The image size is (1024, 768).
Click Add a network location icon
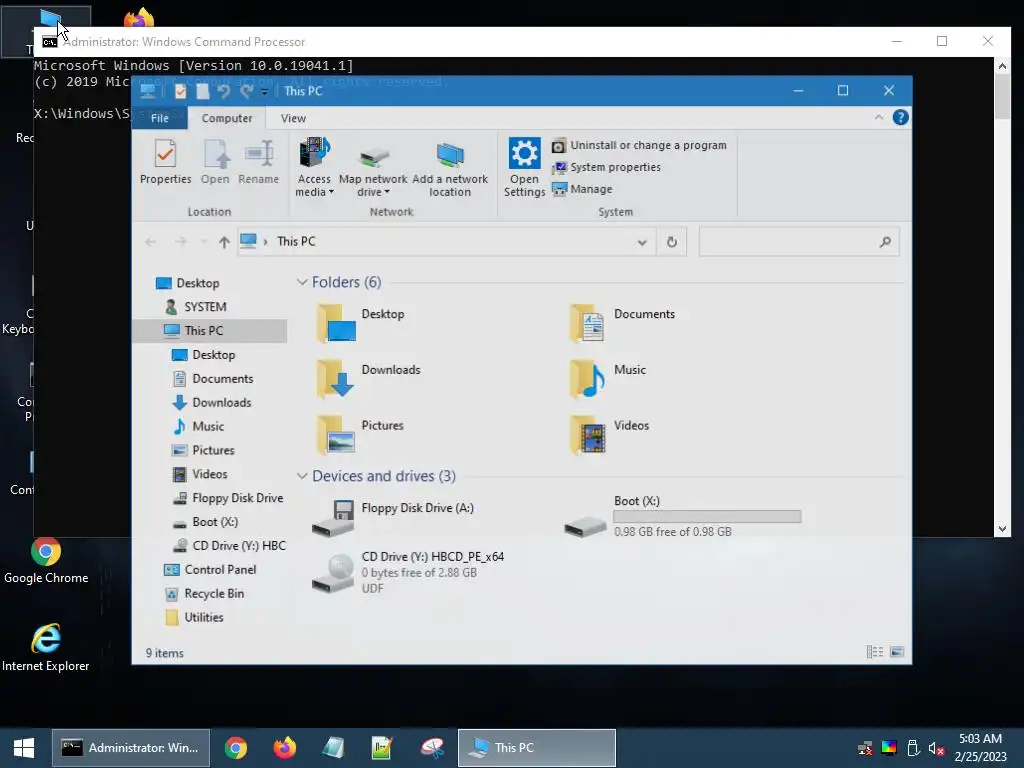(x=450, y=167)
